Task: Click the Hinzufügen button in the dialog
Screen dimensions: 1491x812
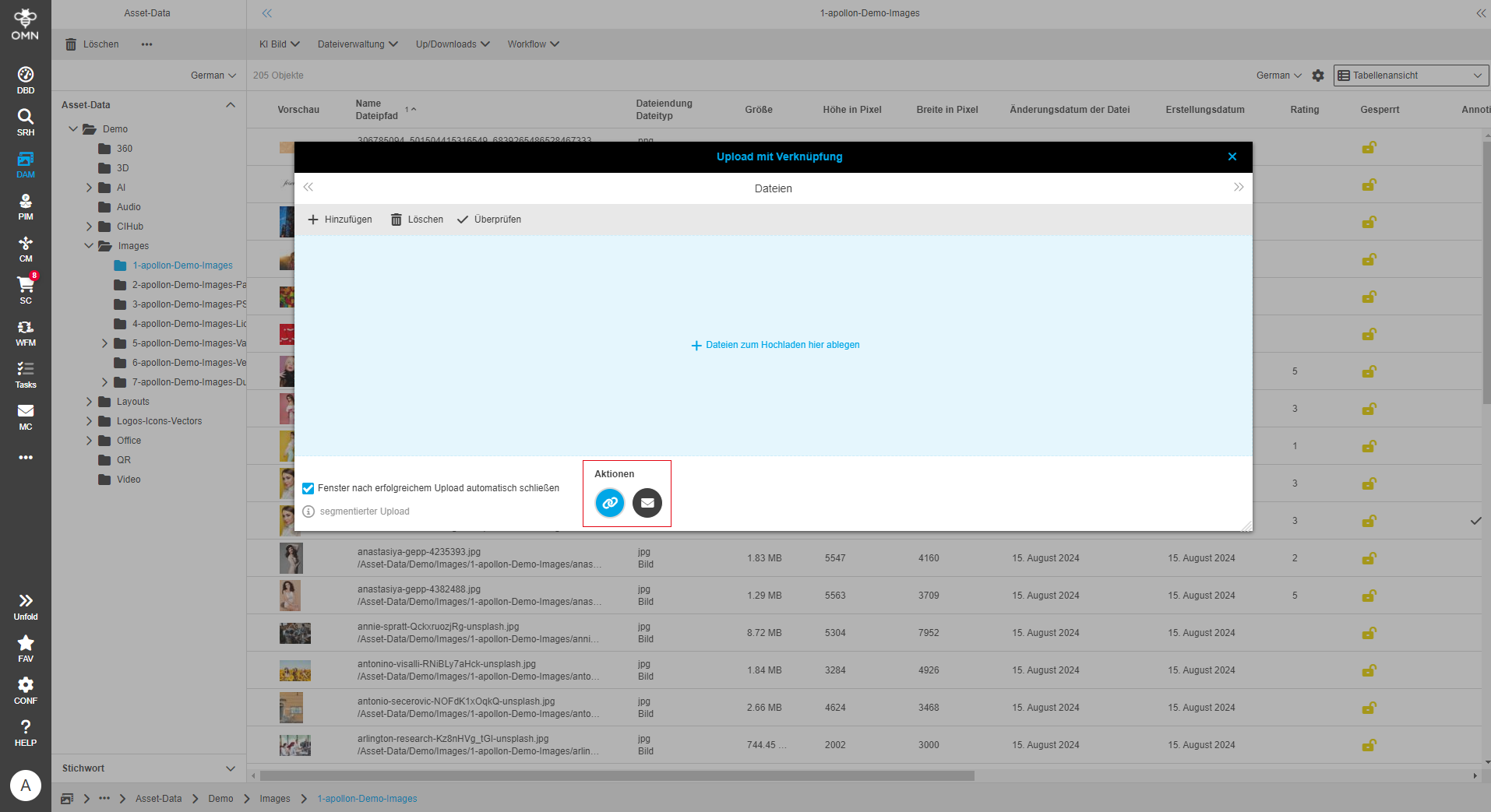Action: click(x=340, y=219)
